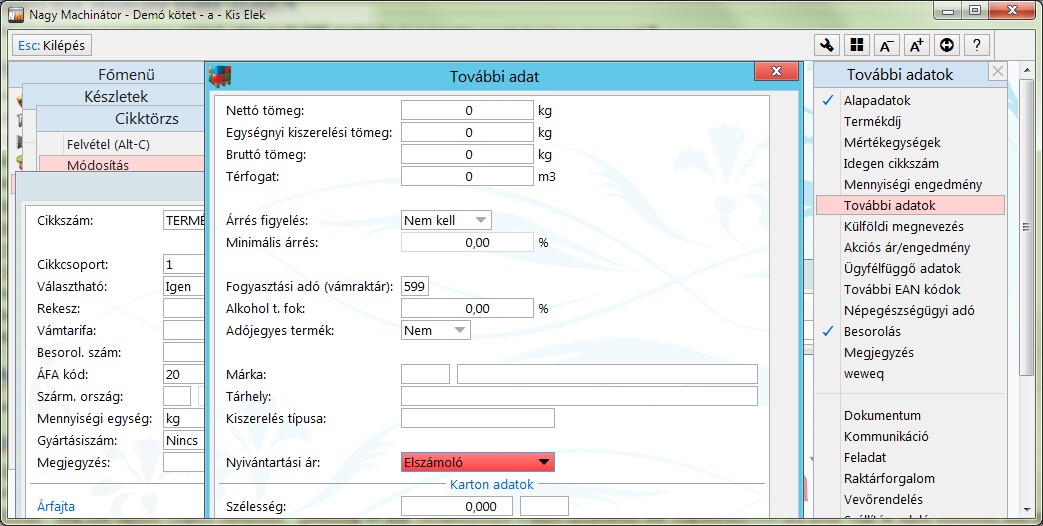Image resolution: width=1043 pixels, height=526 pixels.
Task: Select Termékdíj in side panel
Action: coord(872,122)
